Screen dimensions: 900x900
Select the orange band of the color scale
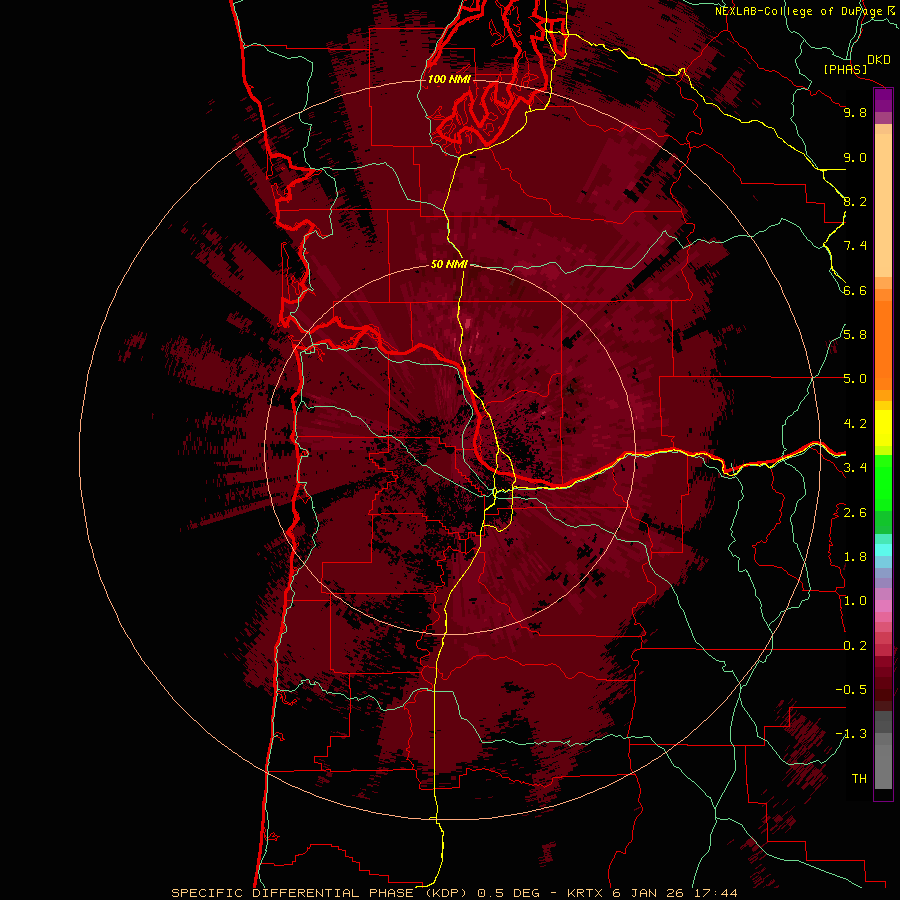coord(883,345)
